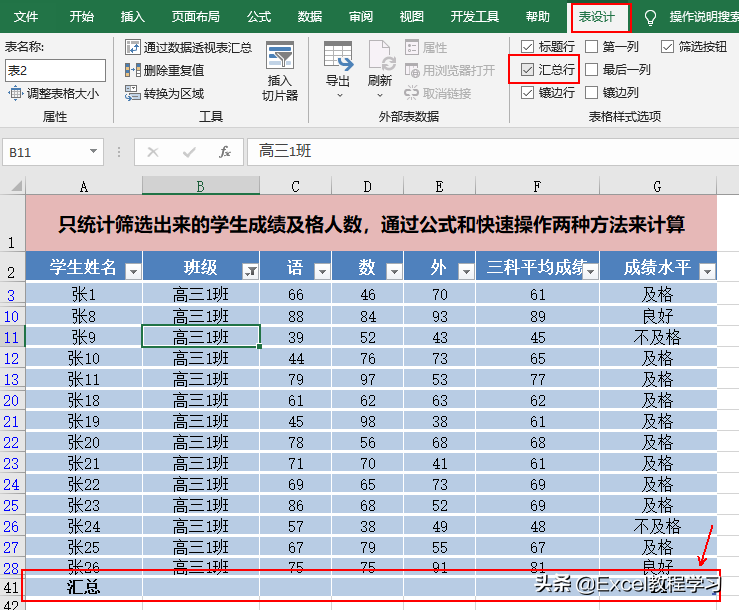Click Summarize with PivotTable (通过数据透视表汇总)
The width and height of the screenshot is (739, 610).
[x=189, y=47]
